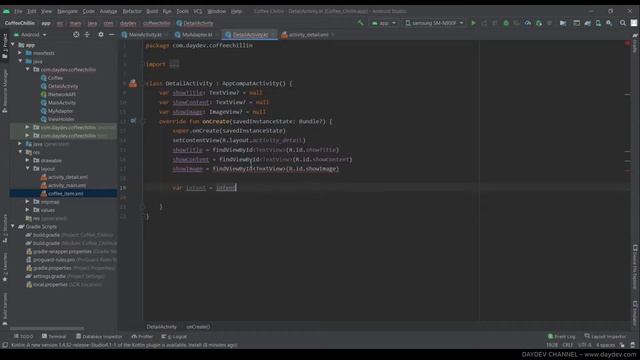Open the Database Inspector tool window

coord(99,336)
